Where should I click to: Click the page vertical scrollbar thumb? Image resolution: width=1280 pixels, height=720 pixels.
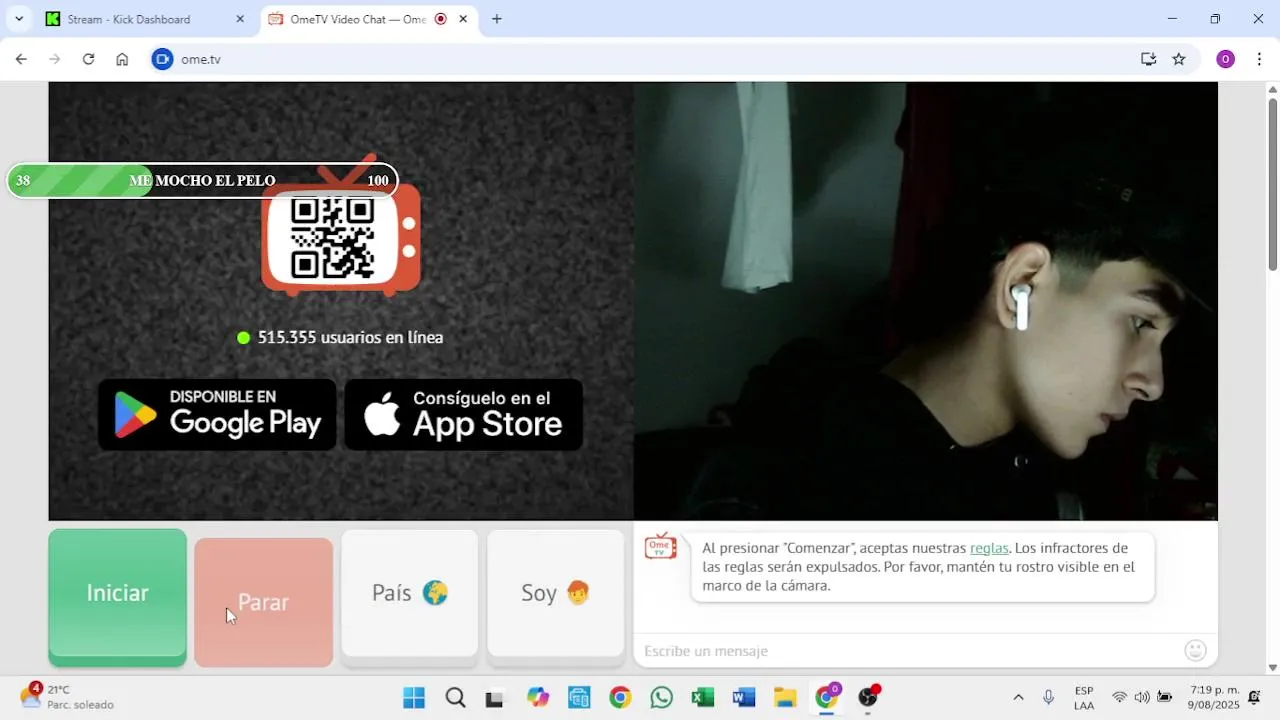(x=1272, y=183)
